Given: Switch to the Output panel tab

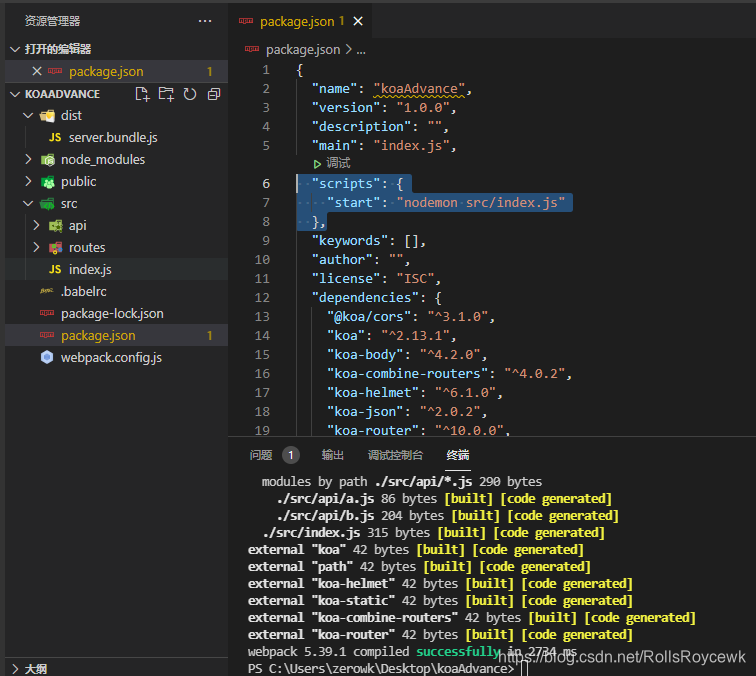Looking at the screenshot, I should 332,455.
